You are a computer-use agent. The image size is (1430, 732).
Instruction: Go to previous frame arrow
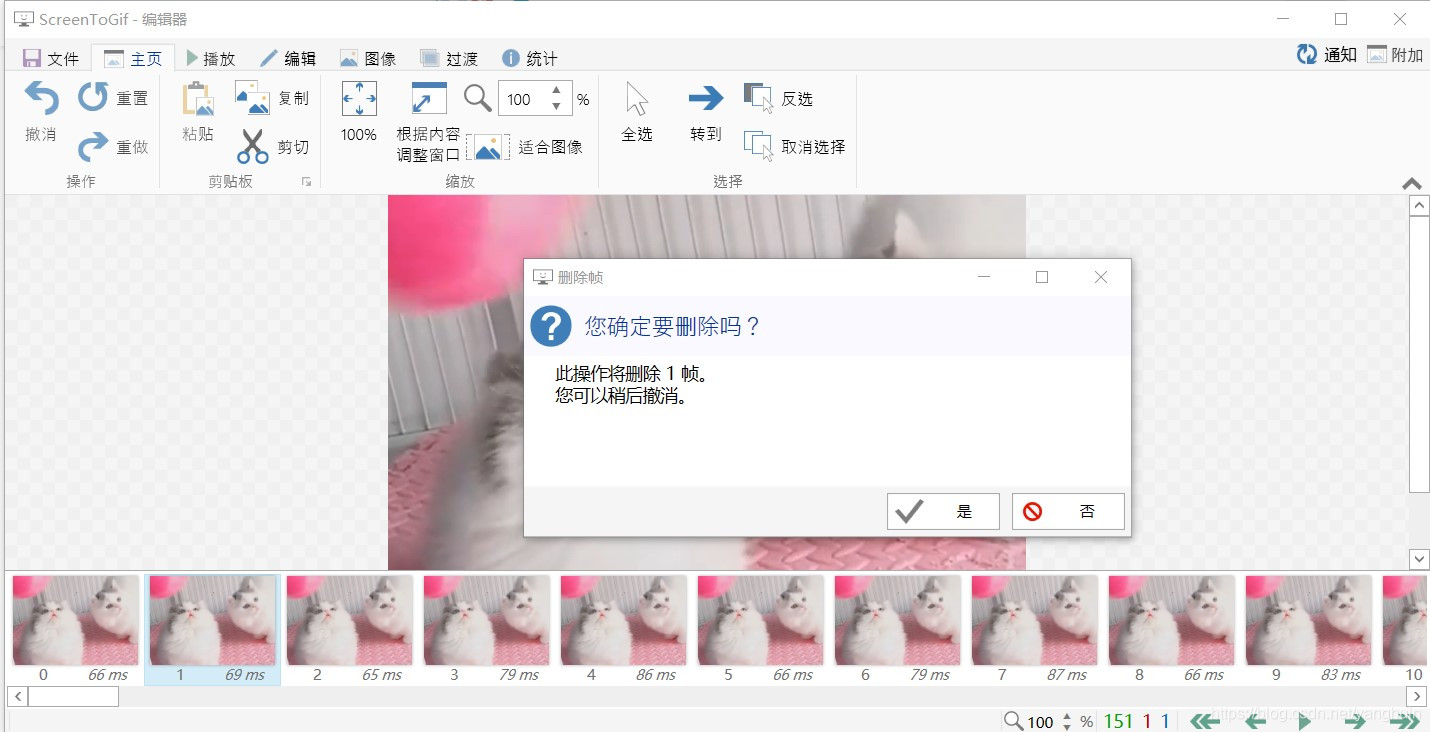(1255, 721)
